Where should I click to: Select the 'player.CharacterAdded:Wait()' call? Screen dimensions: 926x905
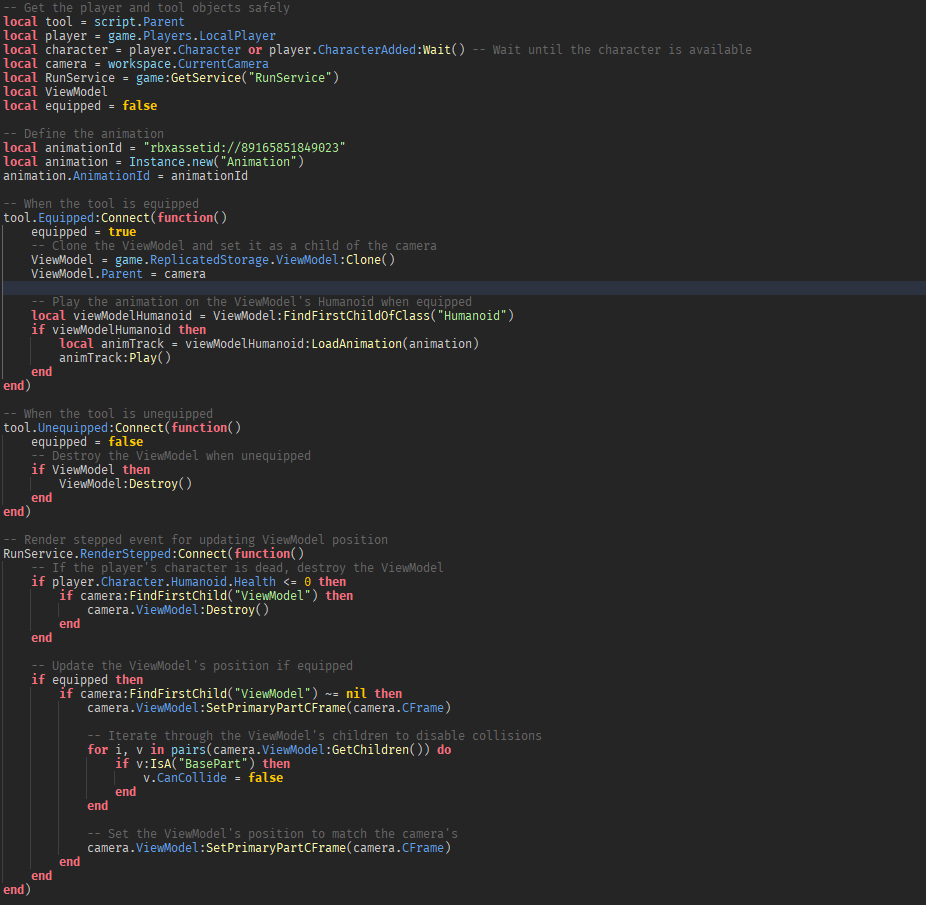(x=367, y=50)
